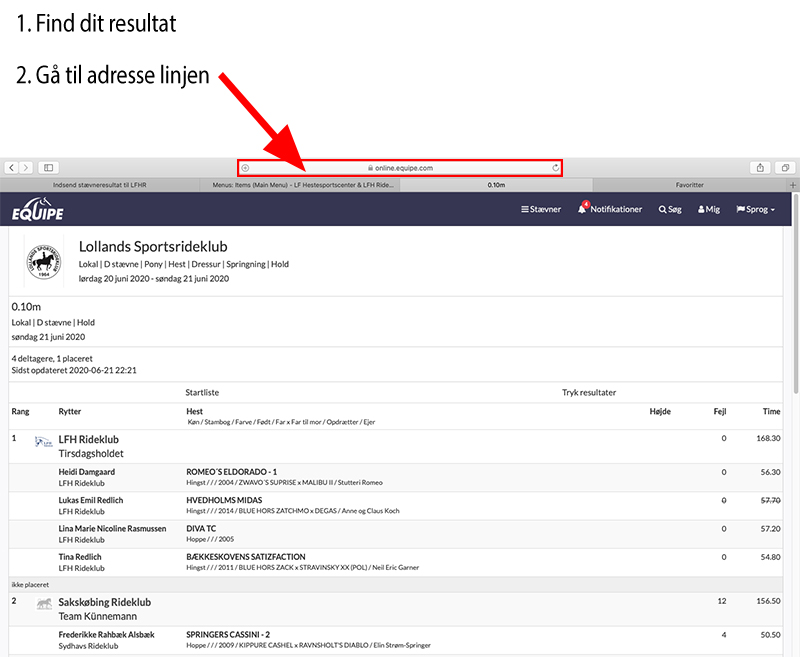Click the Højde column header
The height and width of the screenshot is (657, 800).
(x=660, y=411)
